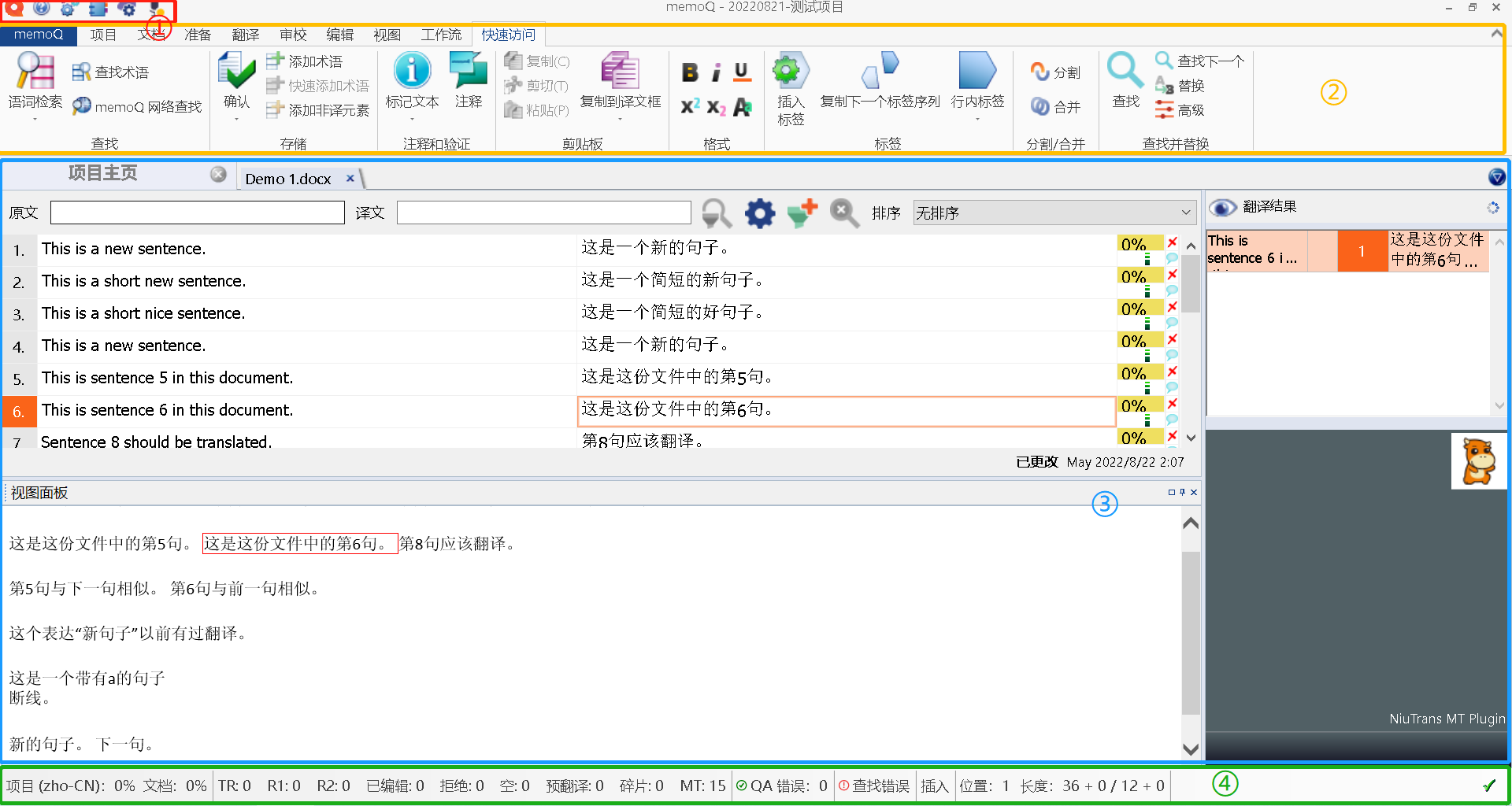The height and width of the screenshot is (806, 1512).
Task: Click the Mark text (标记文本) info icon
Action: point(412,71)
